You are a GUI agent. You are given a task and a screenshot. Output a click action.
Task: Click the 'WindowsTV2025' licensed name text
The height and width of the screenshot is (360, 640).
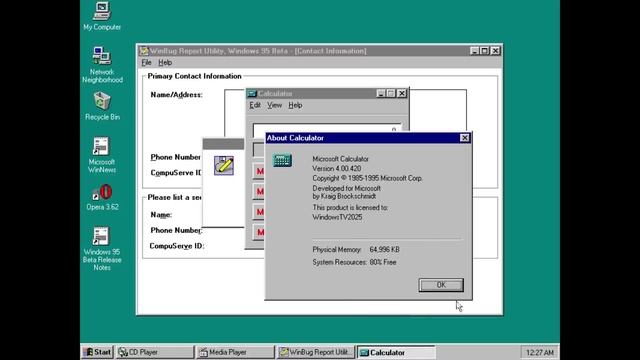(x=337, y=217)
